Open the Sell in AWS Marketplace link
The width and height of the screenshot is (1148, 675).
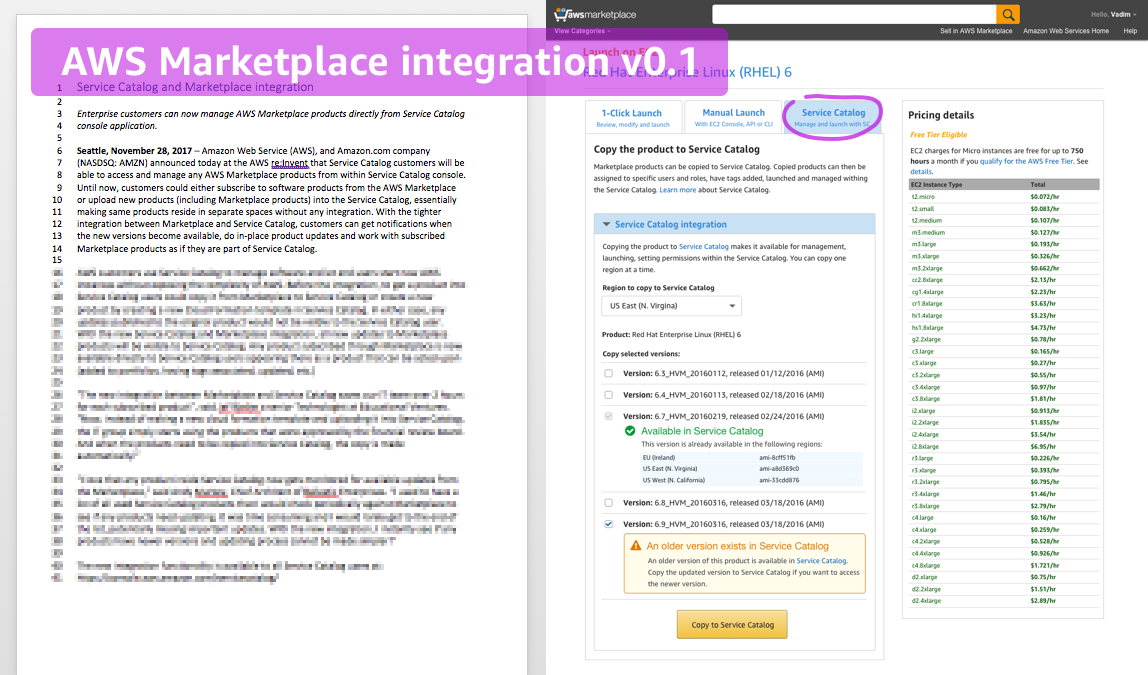coord(976,31)
